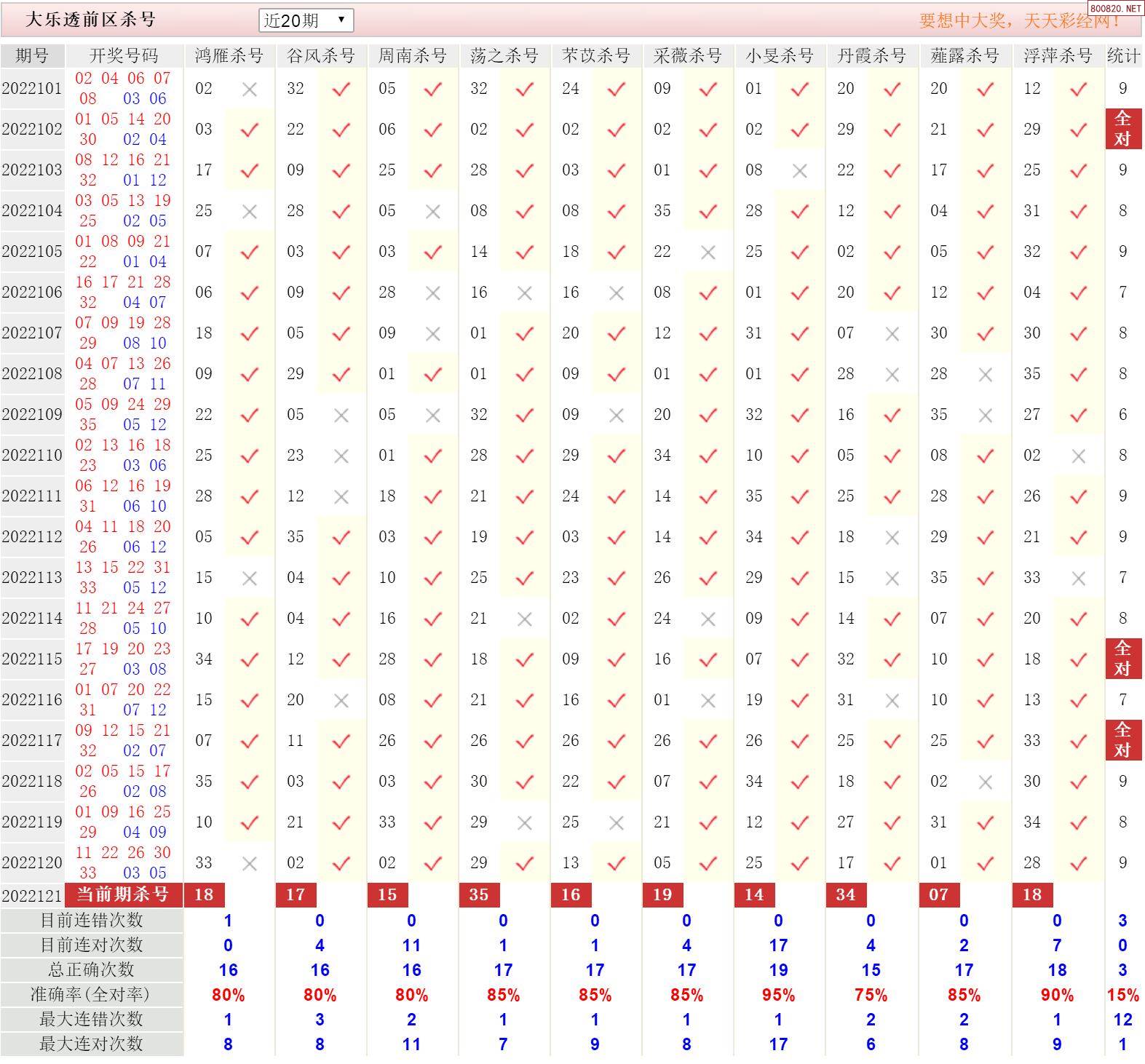
Task: Click the current kill number 18 under 鸿雁
Action: 205,894
